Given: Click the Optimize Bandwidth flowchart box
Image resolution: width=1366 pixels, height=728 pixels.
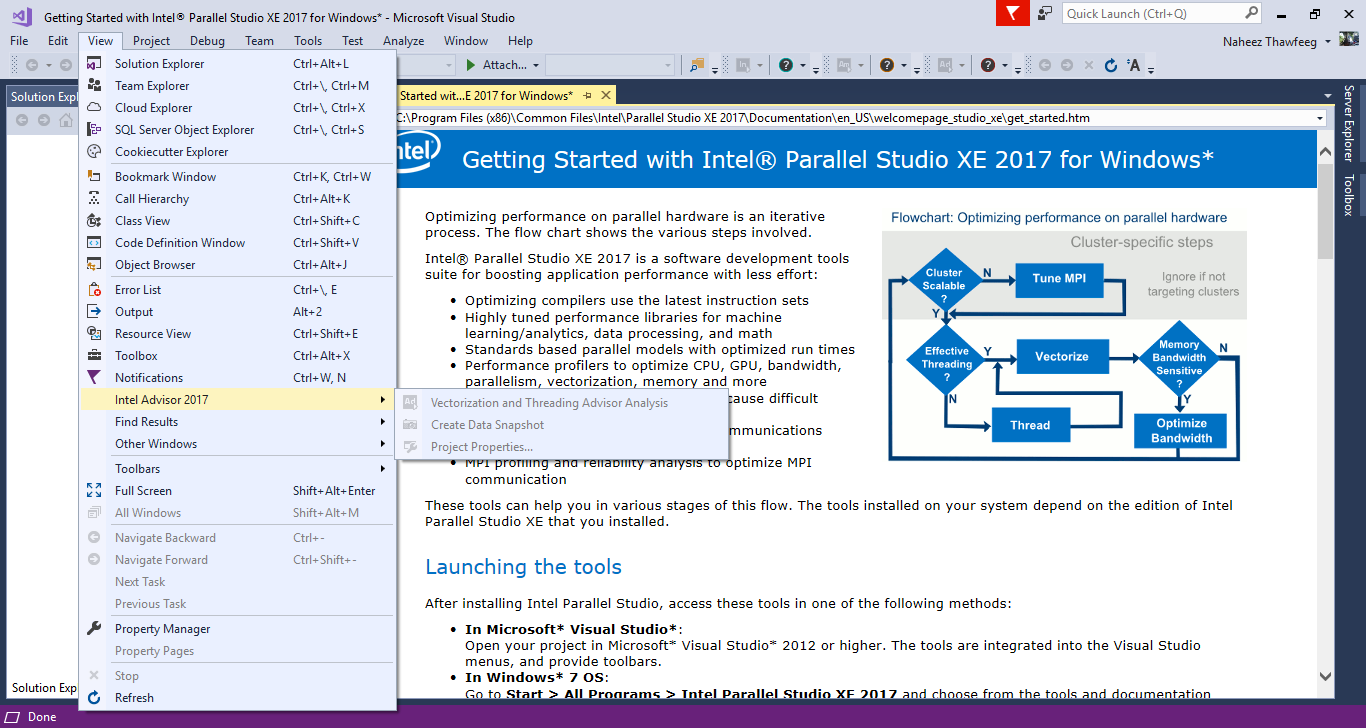Looking at the screenshot, I should coord(1181,431).
